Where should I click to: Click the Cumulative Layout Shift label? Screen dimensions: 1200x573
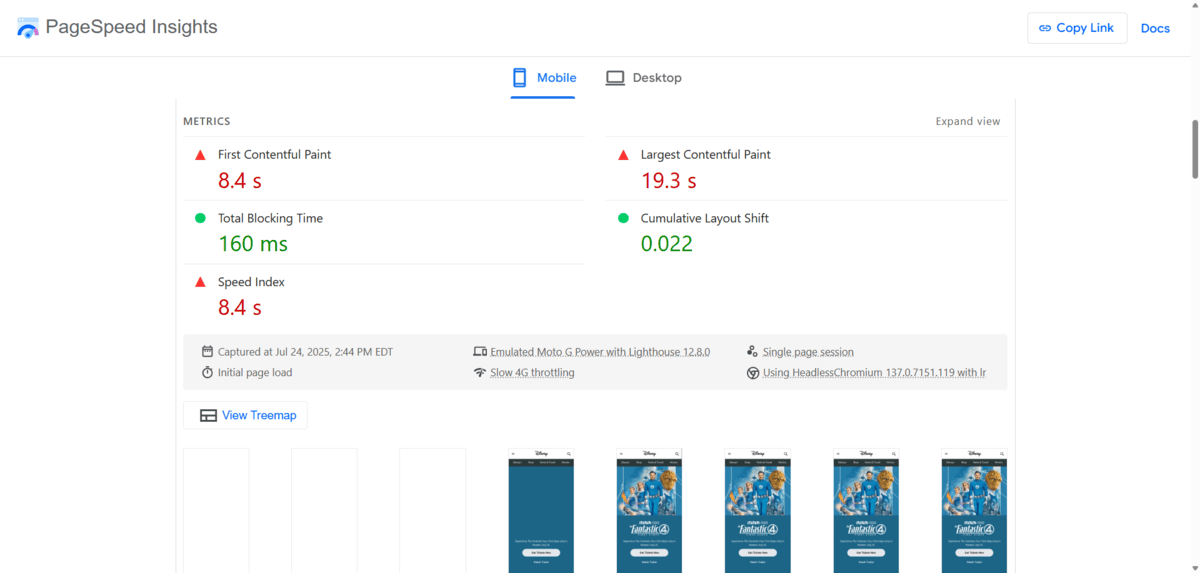pos(705,218)
